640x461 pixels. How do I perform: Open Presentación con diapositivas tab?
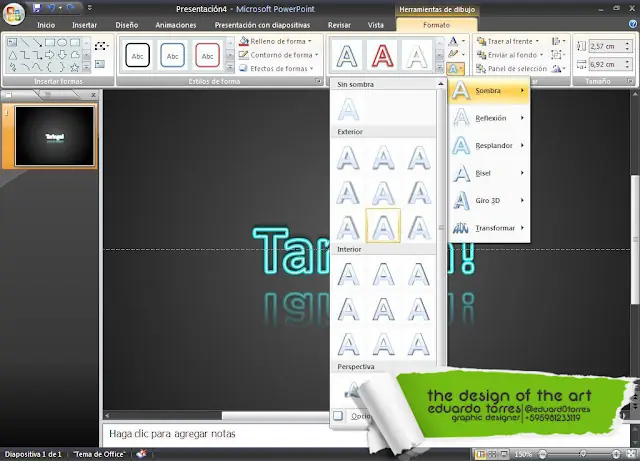[x=262, y=25]
